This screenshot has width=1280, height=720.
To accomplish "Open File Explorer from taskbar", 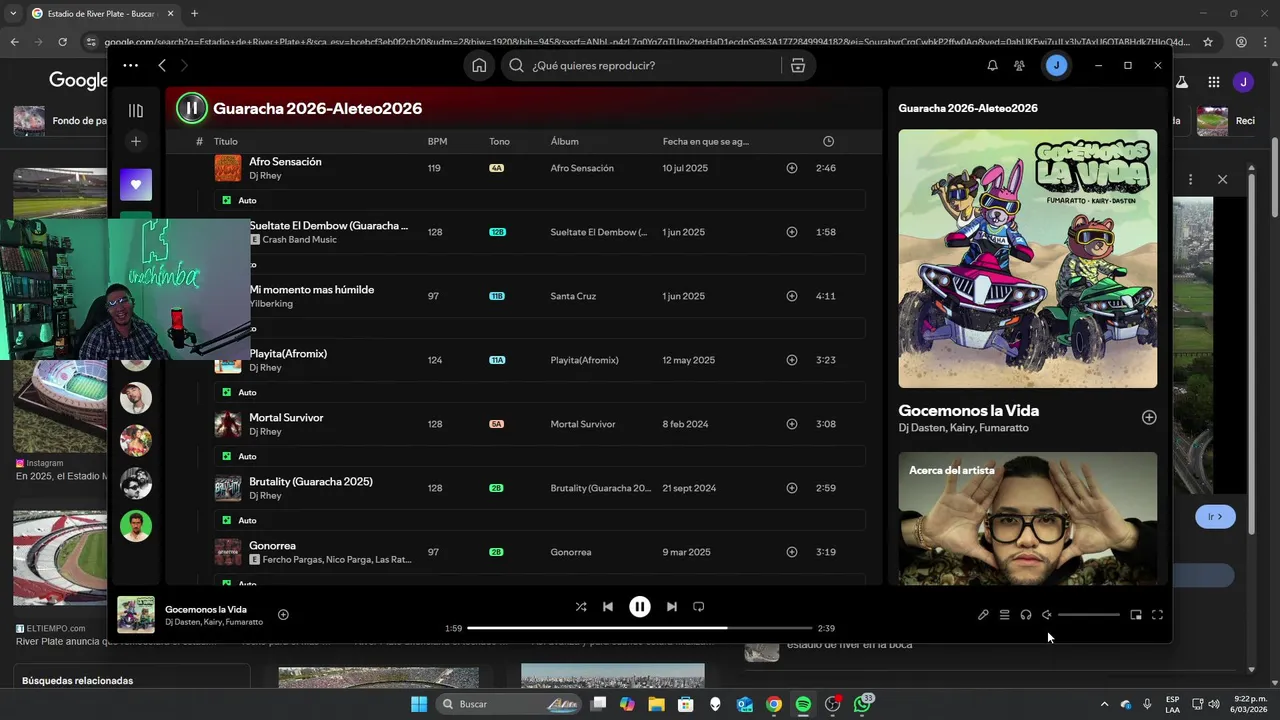I will 656,704.
